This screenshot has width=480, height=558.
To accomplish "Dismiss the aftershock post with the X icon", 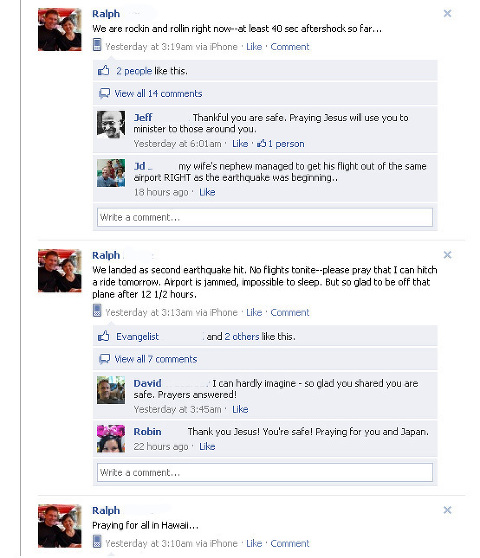I will (447, 14).
